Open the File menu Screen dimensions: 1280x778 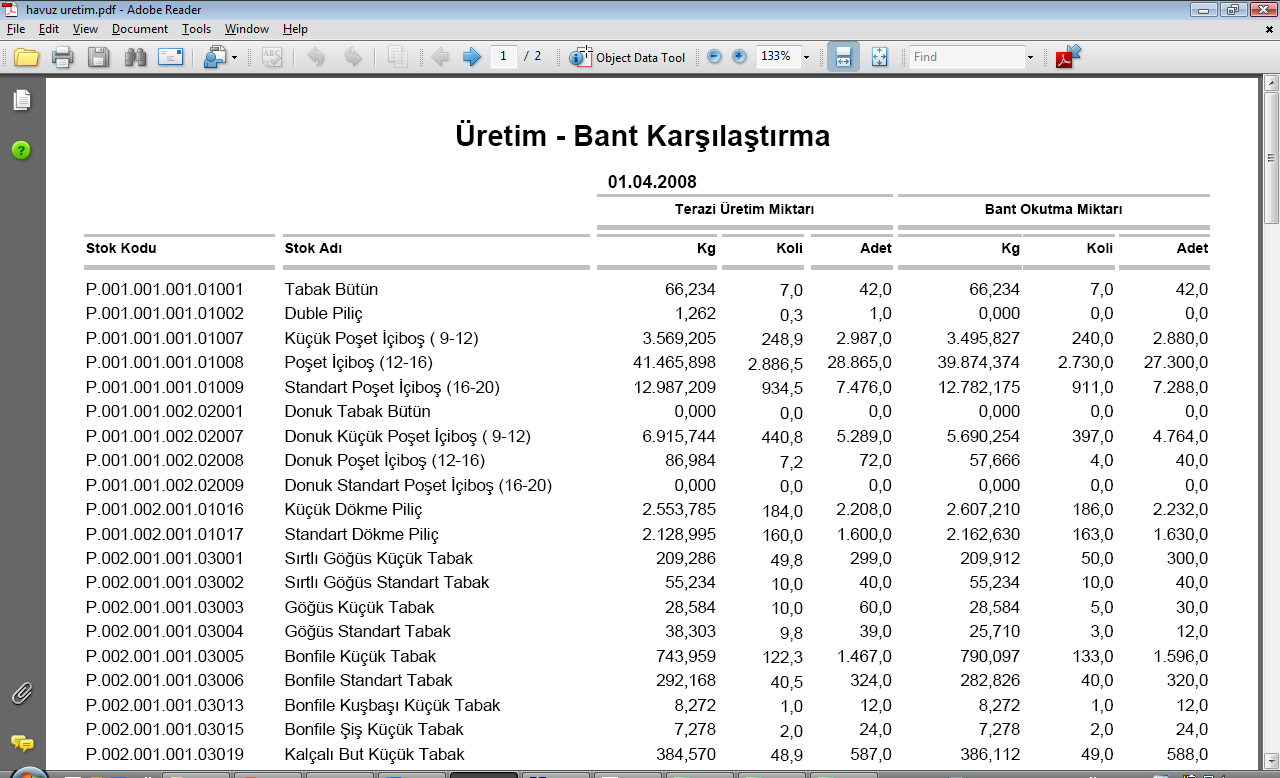pos(16,29)
